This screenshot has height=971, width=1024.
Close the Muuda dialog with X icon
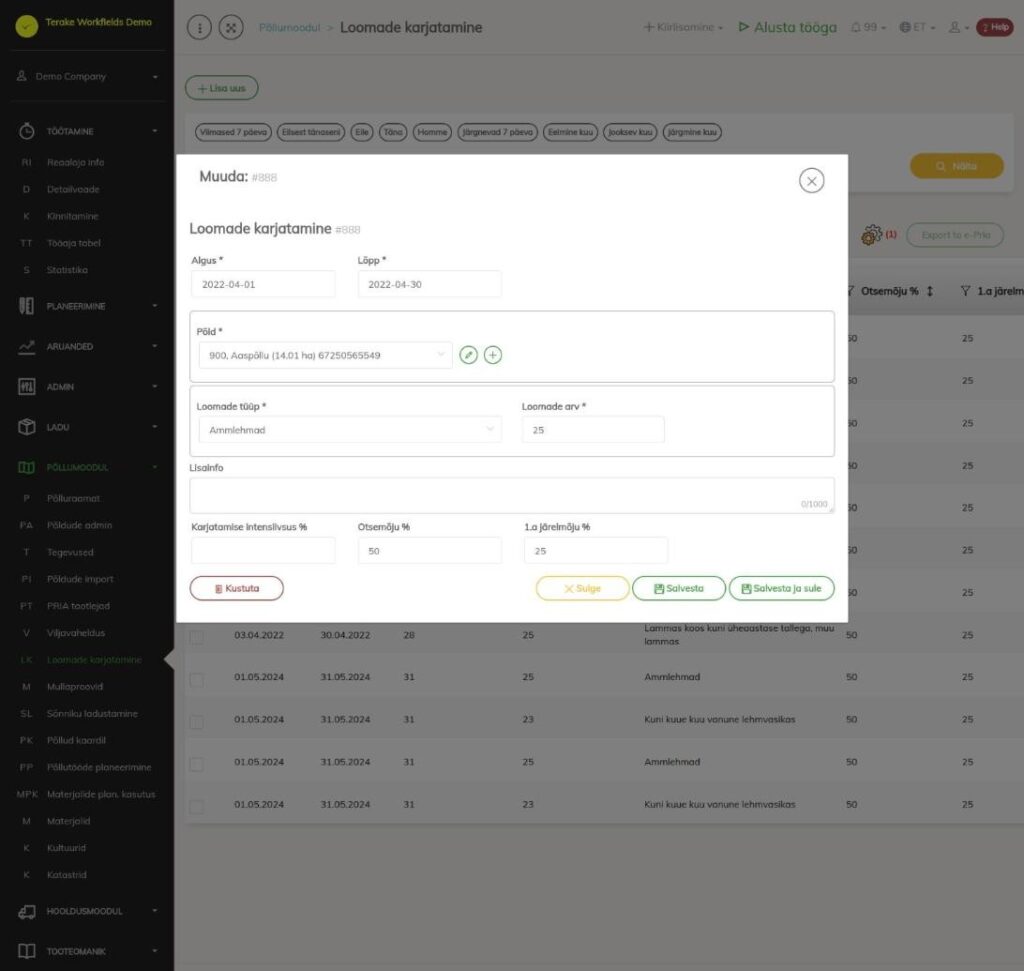811,181
